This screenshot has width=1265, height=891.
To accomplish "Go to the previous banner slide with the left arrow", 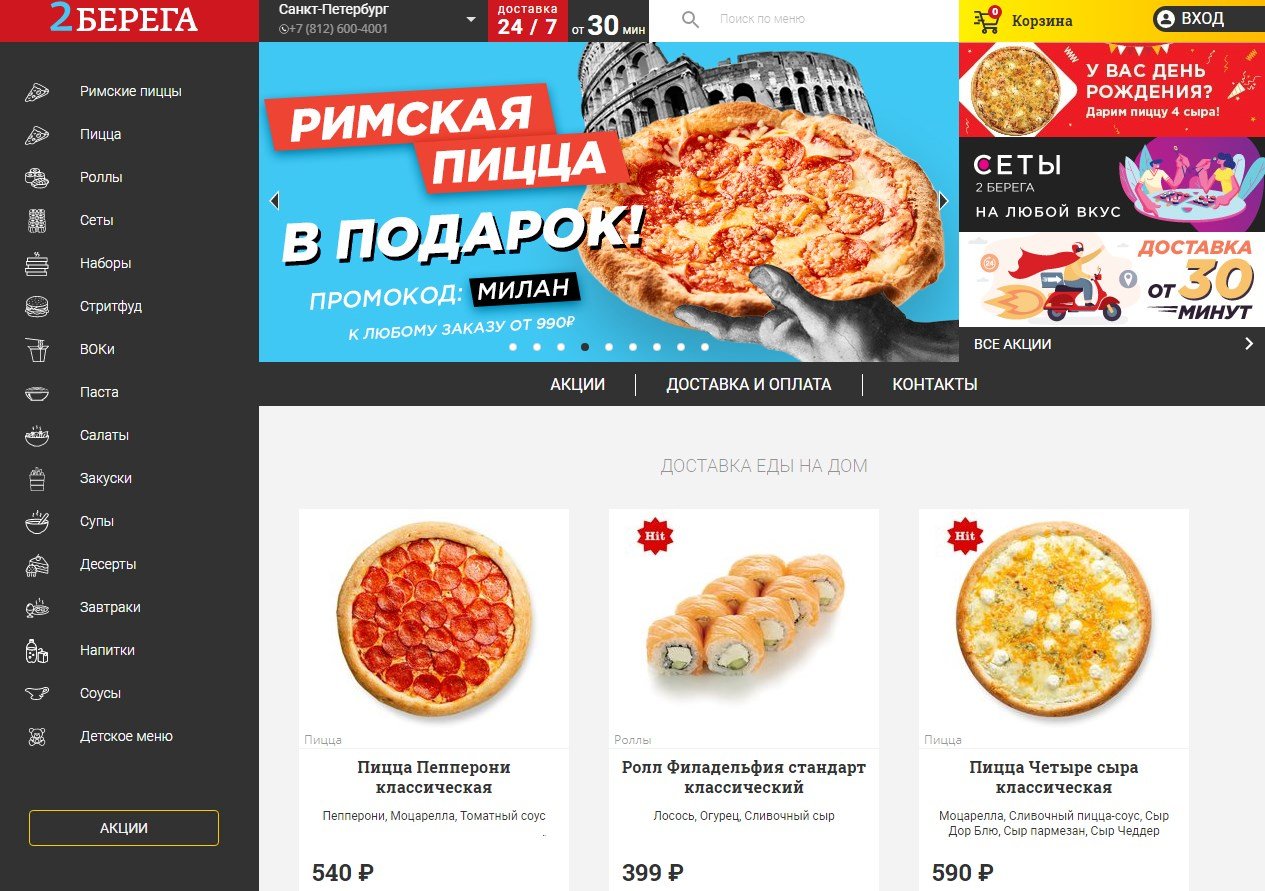I will tap(274, 201).
